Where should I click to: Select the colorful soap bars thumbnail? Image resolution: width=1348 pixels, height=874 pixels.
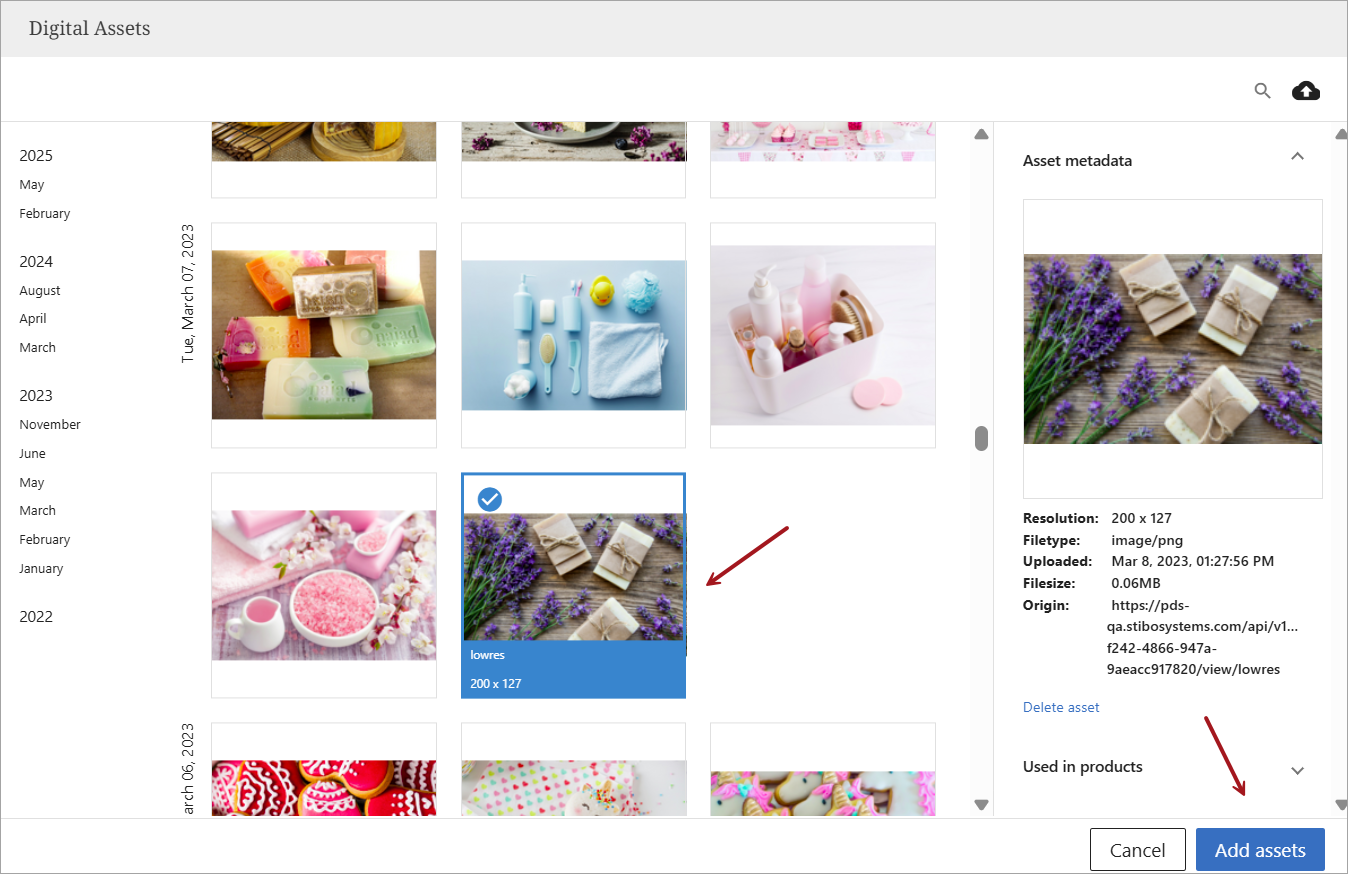pyautogui.click(x=324, y=335)
